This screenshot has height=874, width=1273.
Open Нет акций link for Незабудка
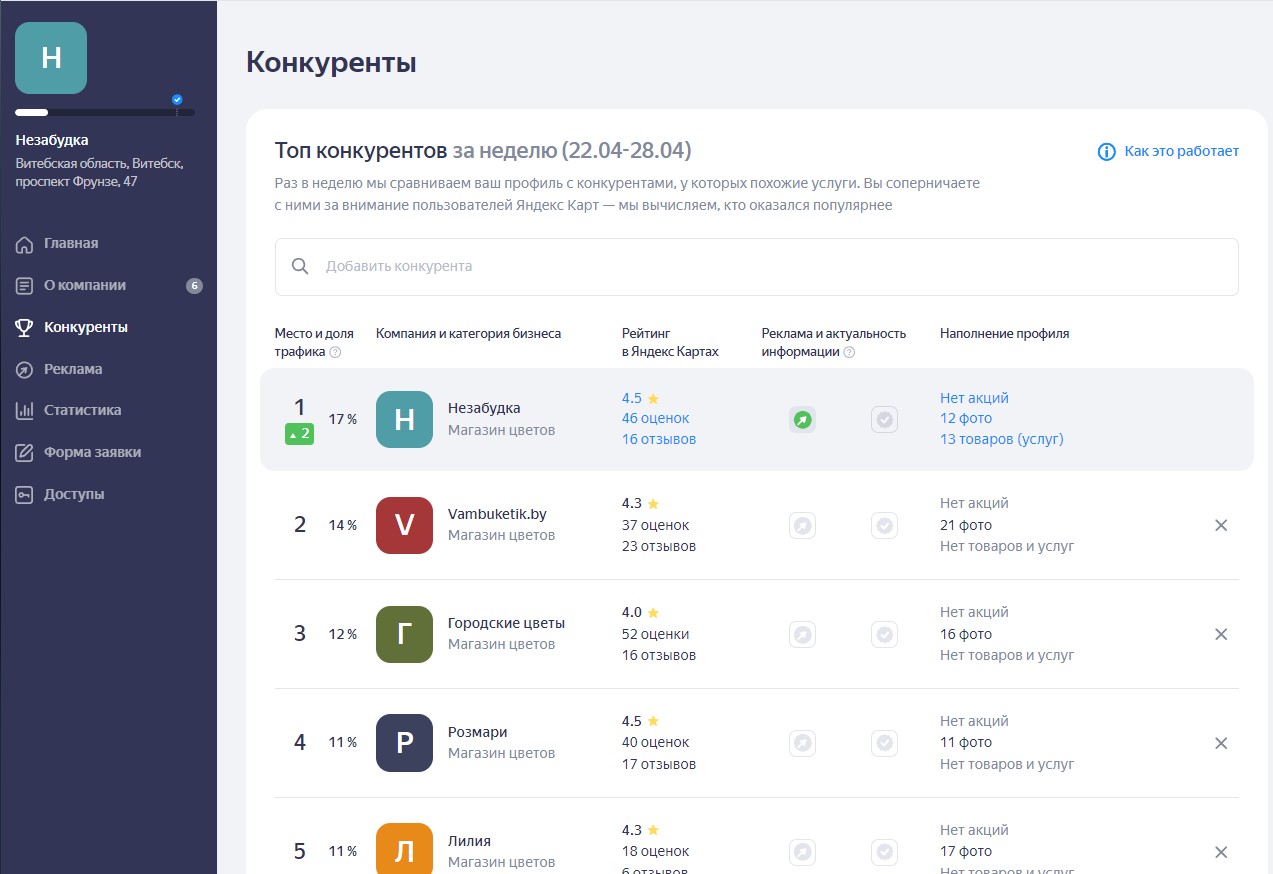[x=974, y=398]
